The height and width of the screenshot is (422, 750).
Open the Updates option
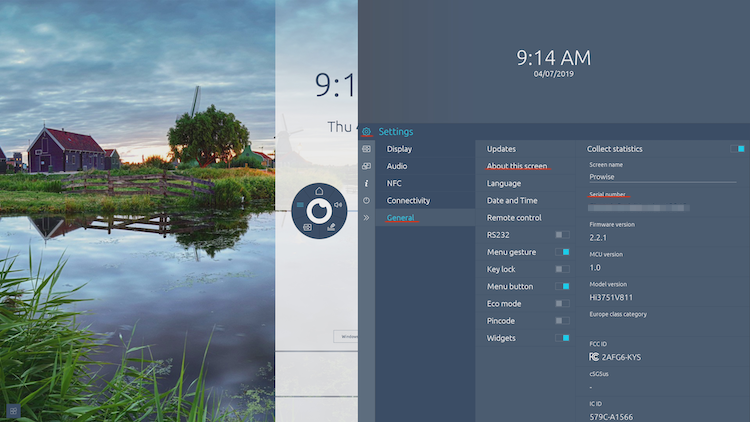[x=501, y=149]
